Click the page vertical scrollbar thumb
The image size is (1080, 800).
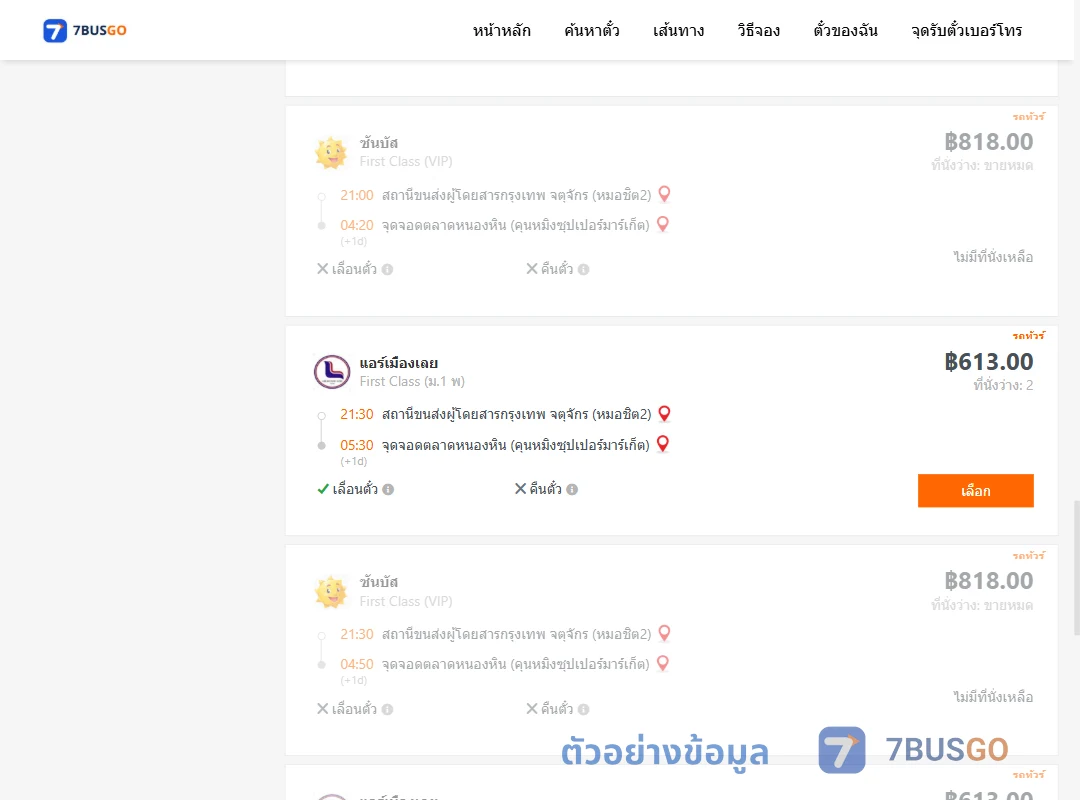[1076, 568]
